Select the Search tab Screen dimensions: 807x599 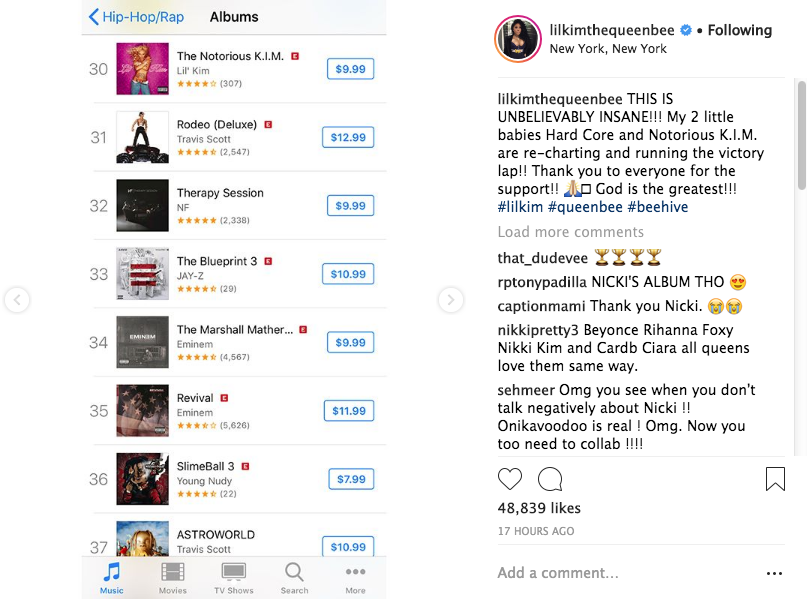click(x=294, y=578)
